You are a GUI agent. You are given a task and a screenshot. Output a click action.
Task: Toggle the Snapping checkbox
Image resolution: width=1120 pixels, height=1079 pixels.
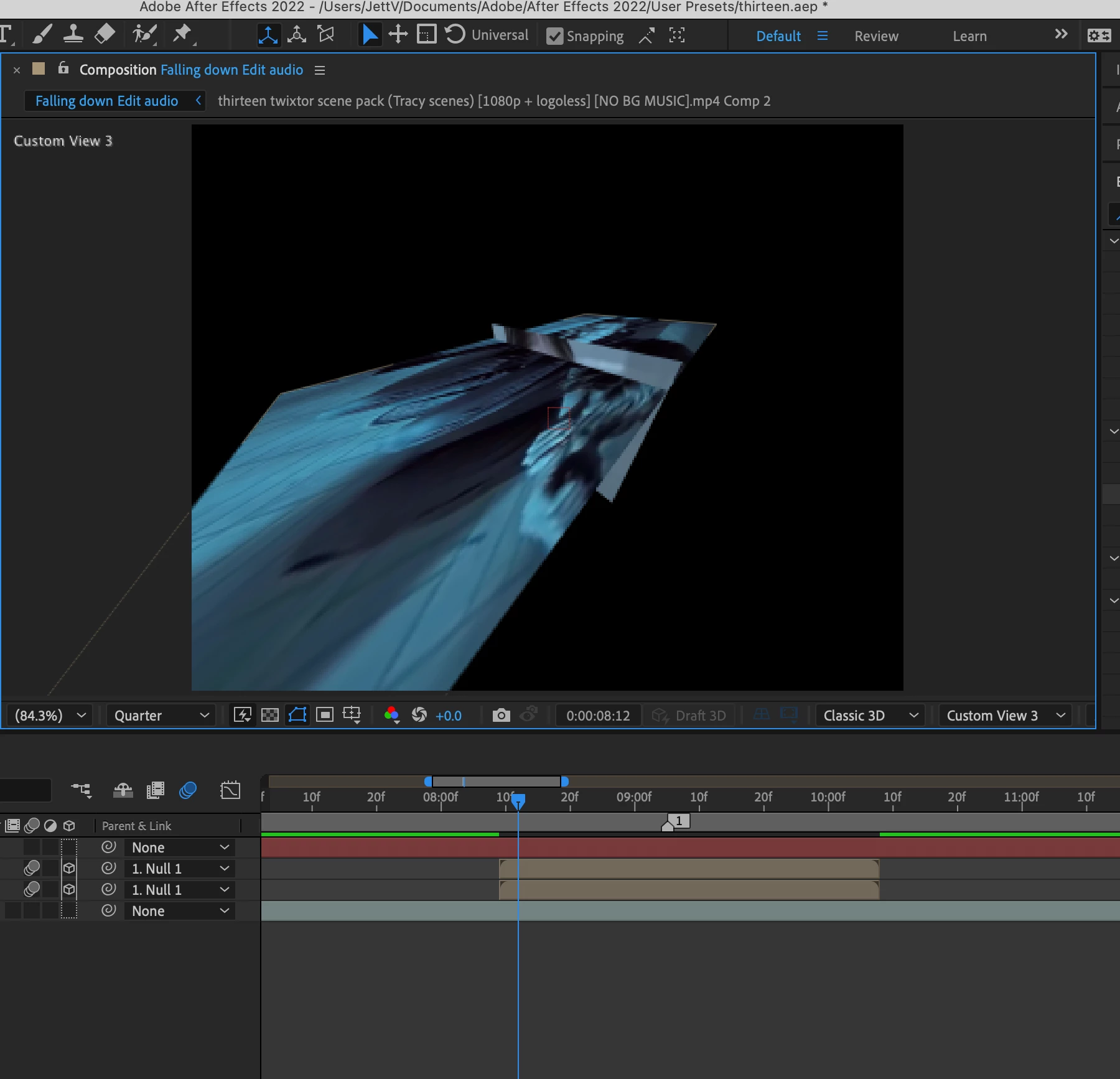554,36
